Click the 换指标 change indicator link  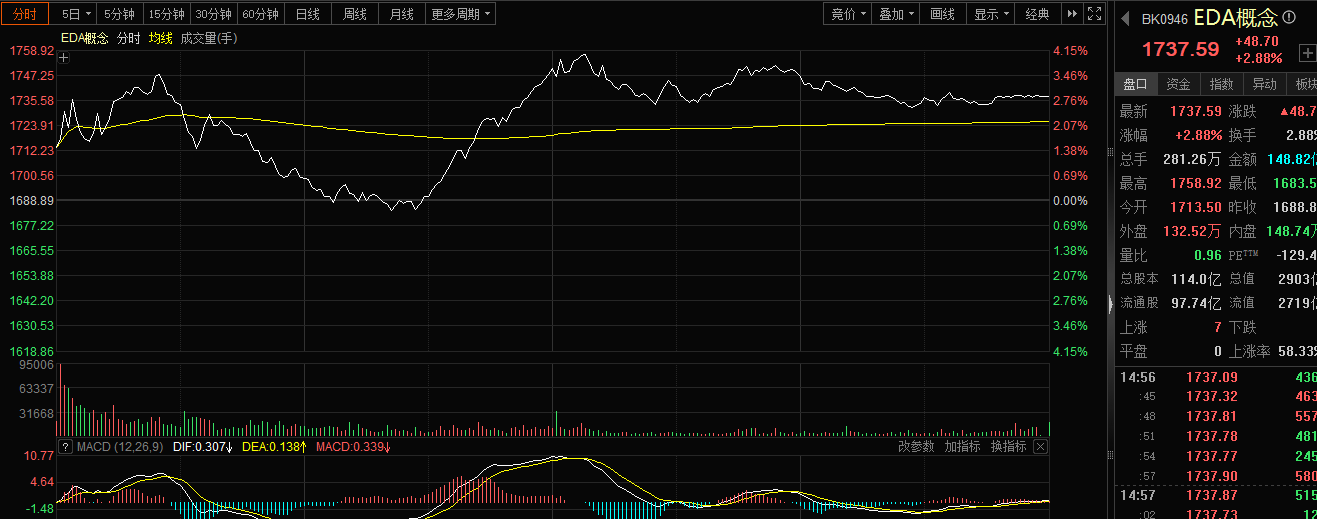[1008, 447]
